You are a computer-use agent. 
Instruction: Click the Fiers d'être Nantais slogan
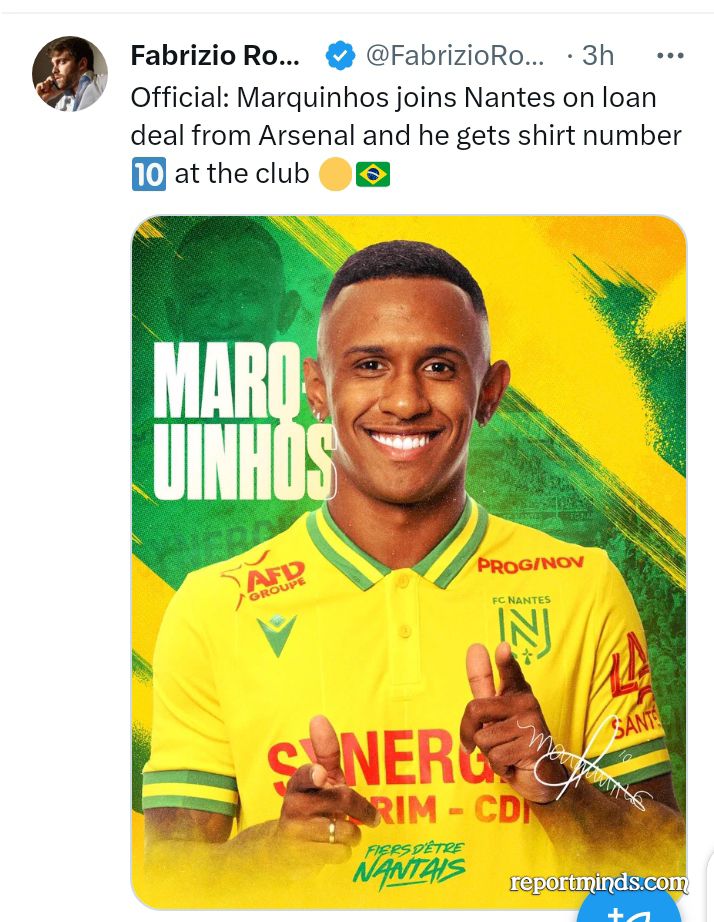tap(409, 863)
